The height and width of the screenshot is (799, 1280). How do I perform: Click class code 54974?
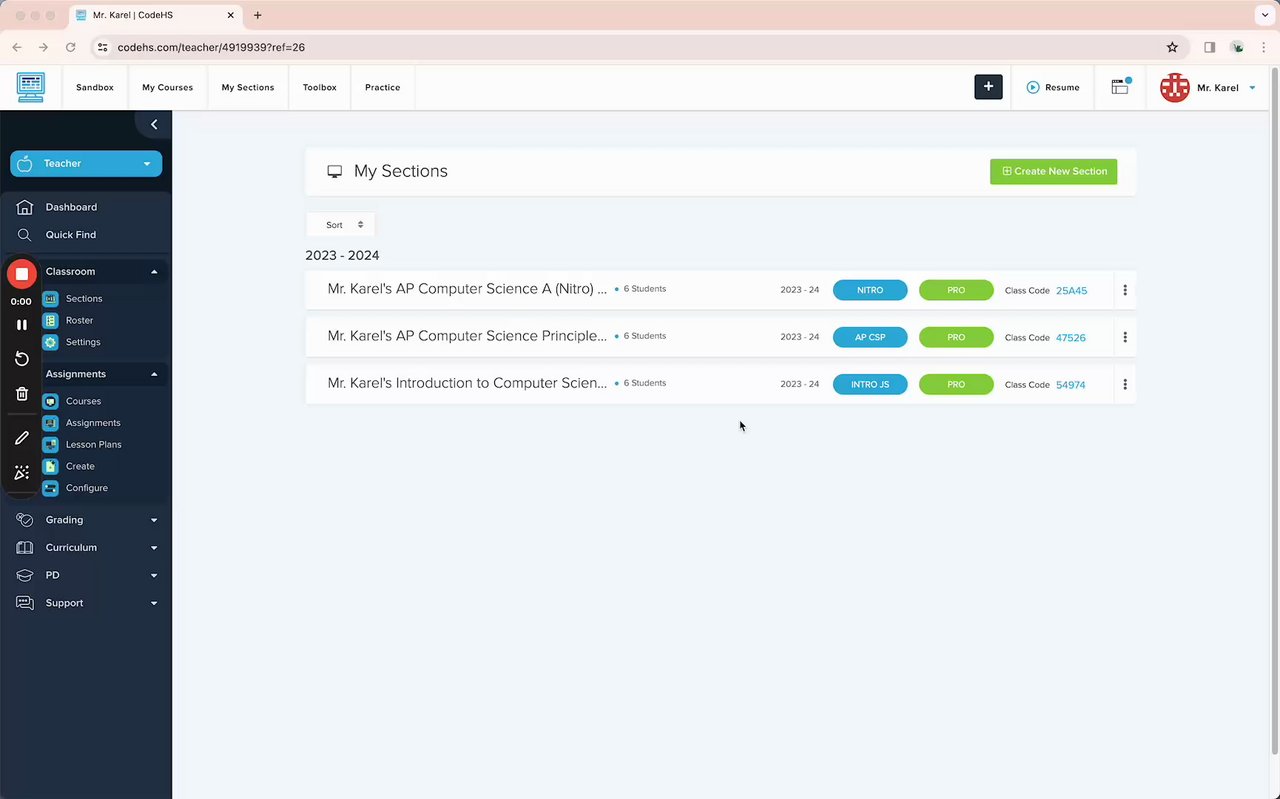pyautogui.click(x=1071, y=385)
